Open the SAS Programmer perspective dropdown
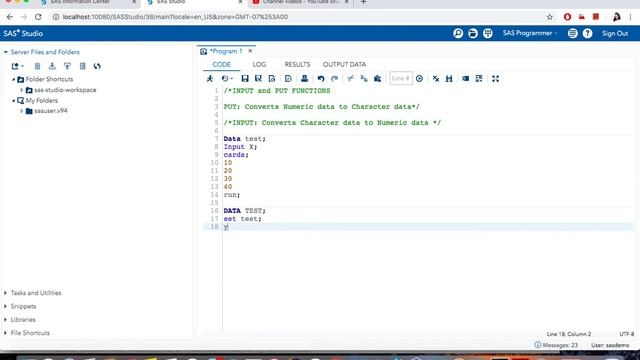This screenshot has height=360, width=640. (530, 33)
